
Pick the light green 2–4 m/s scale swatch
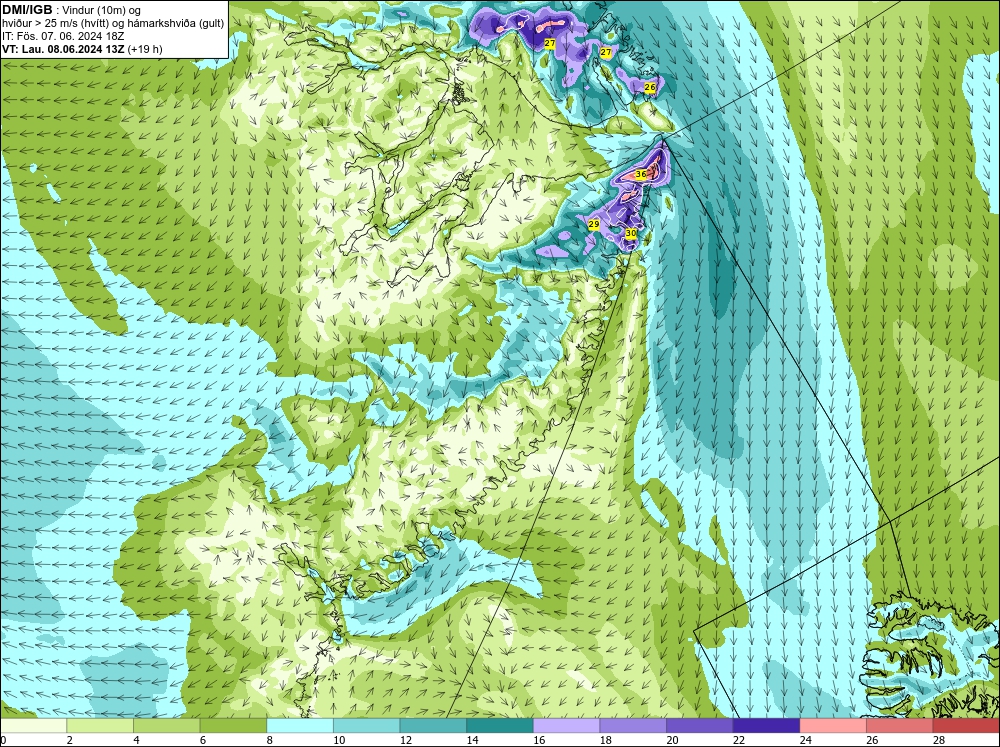100,726
